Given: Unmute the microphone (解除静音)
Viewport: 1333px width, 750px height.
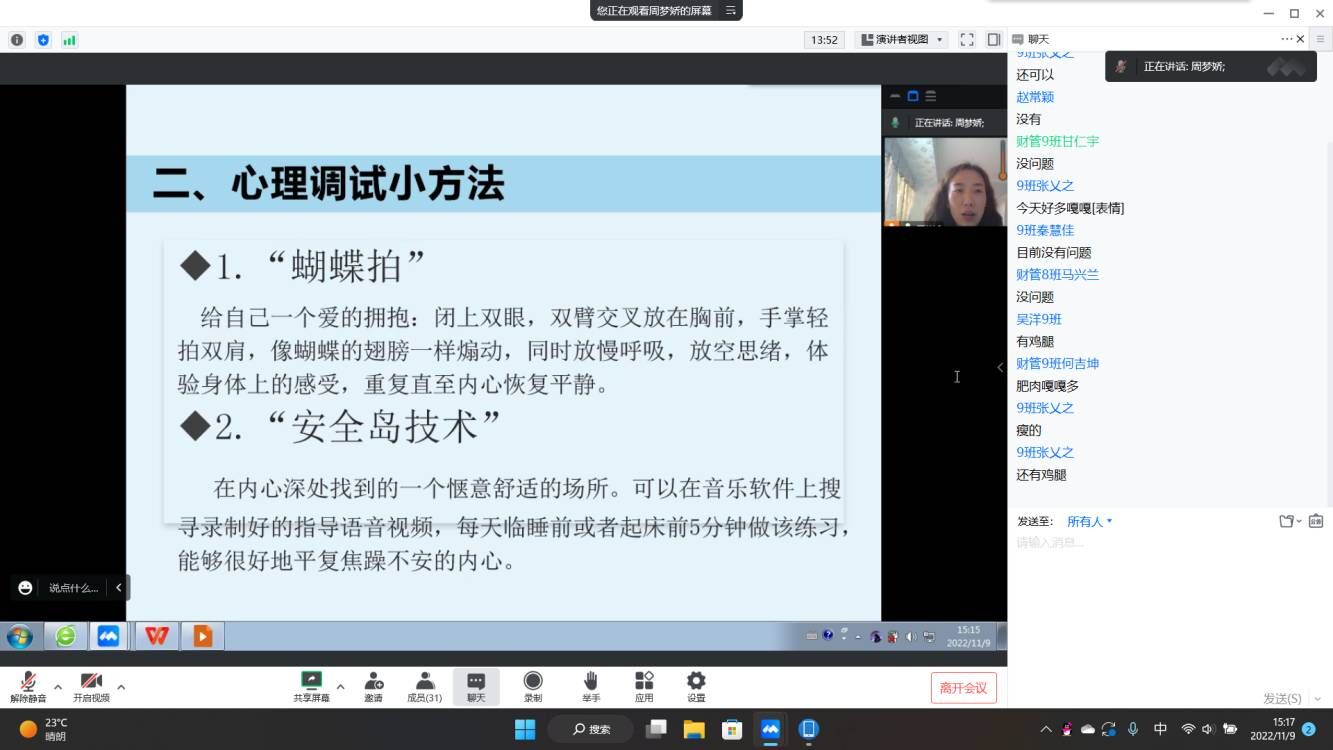Looking at the screenshot, I should [x=28, y=686].
